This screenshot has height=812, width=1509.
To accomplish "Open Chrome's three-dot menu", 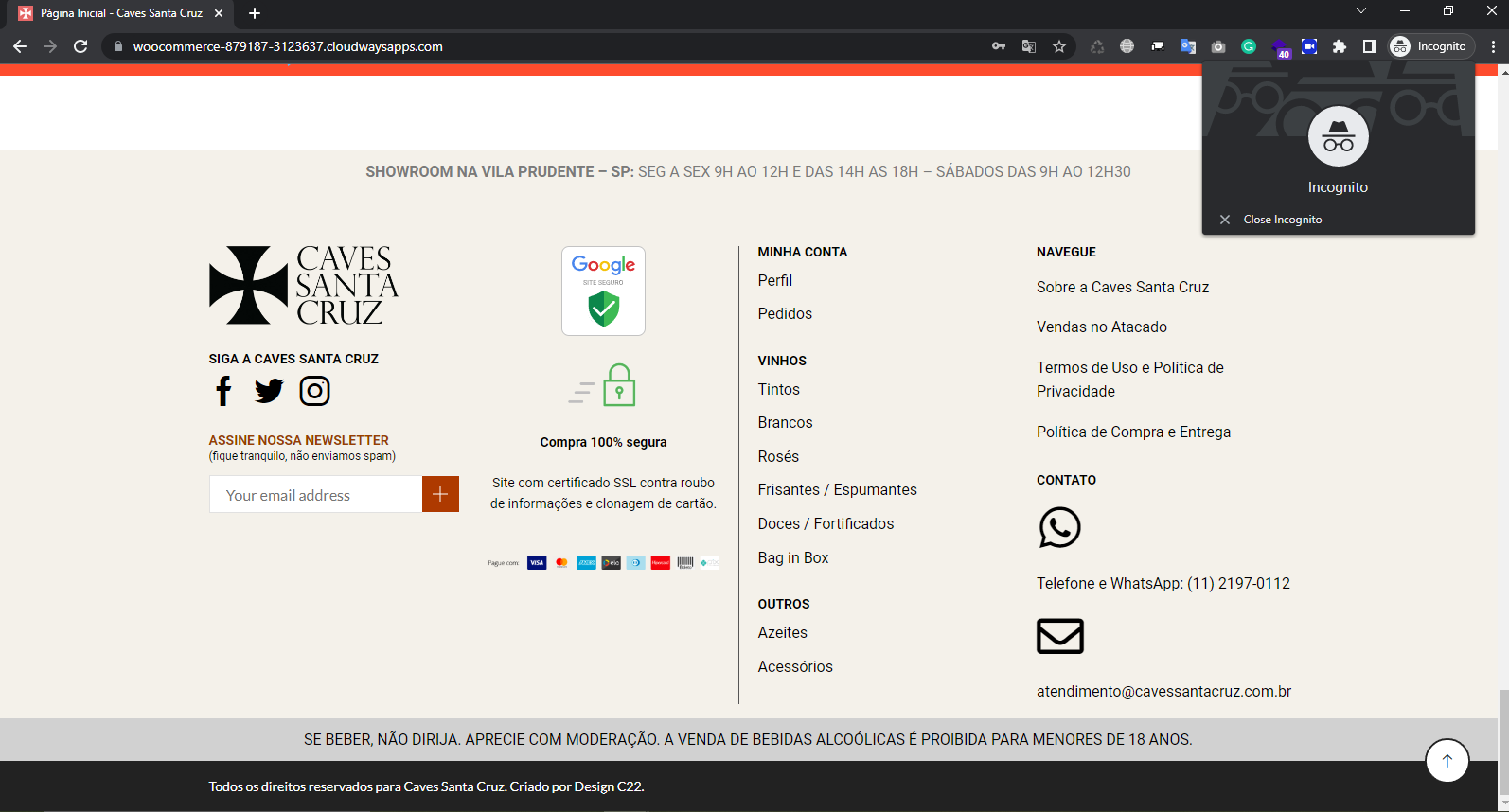I will point(1493,46).
